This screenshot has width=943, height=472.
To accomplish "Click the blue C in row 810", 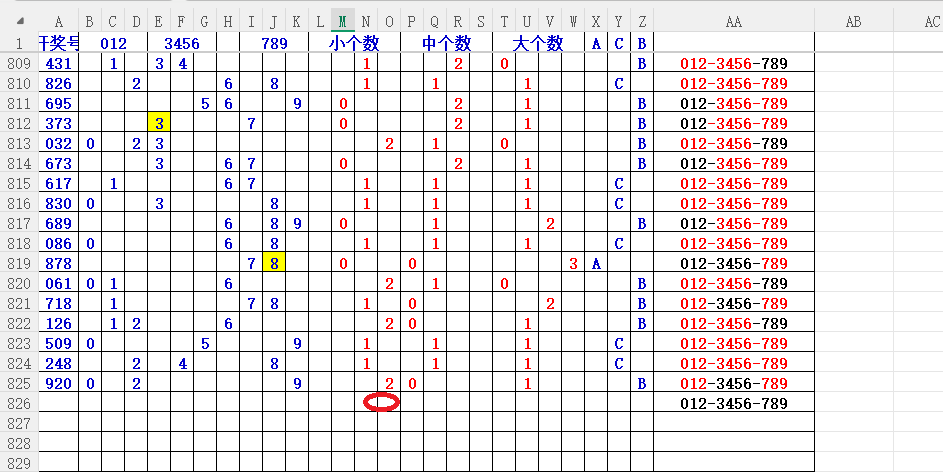I will click(x=619, y=84).
